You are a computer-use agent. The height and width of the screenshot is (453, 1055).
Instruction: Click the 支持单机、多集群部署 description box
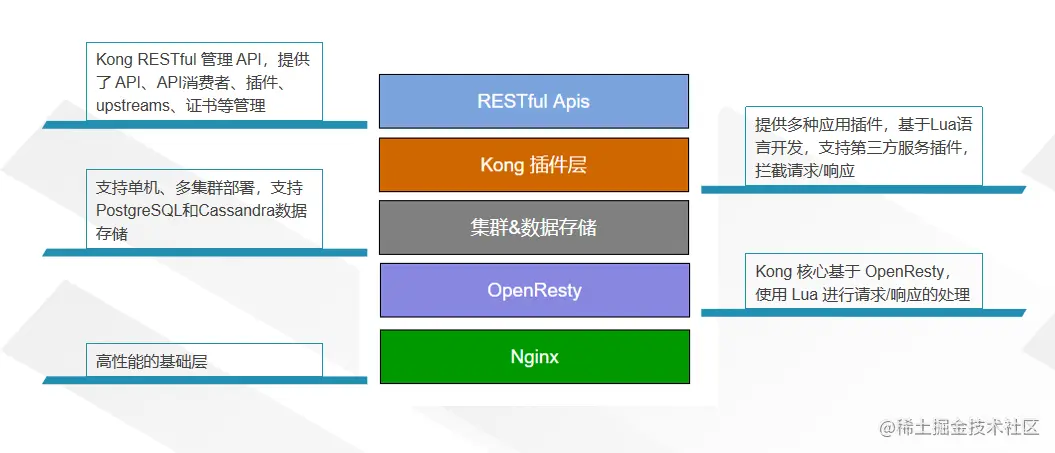(x=205, y=209)
